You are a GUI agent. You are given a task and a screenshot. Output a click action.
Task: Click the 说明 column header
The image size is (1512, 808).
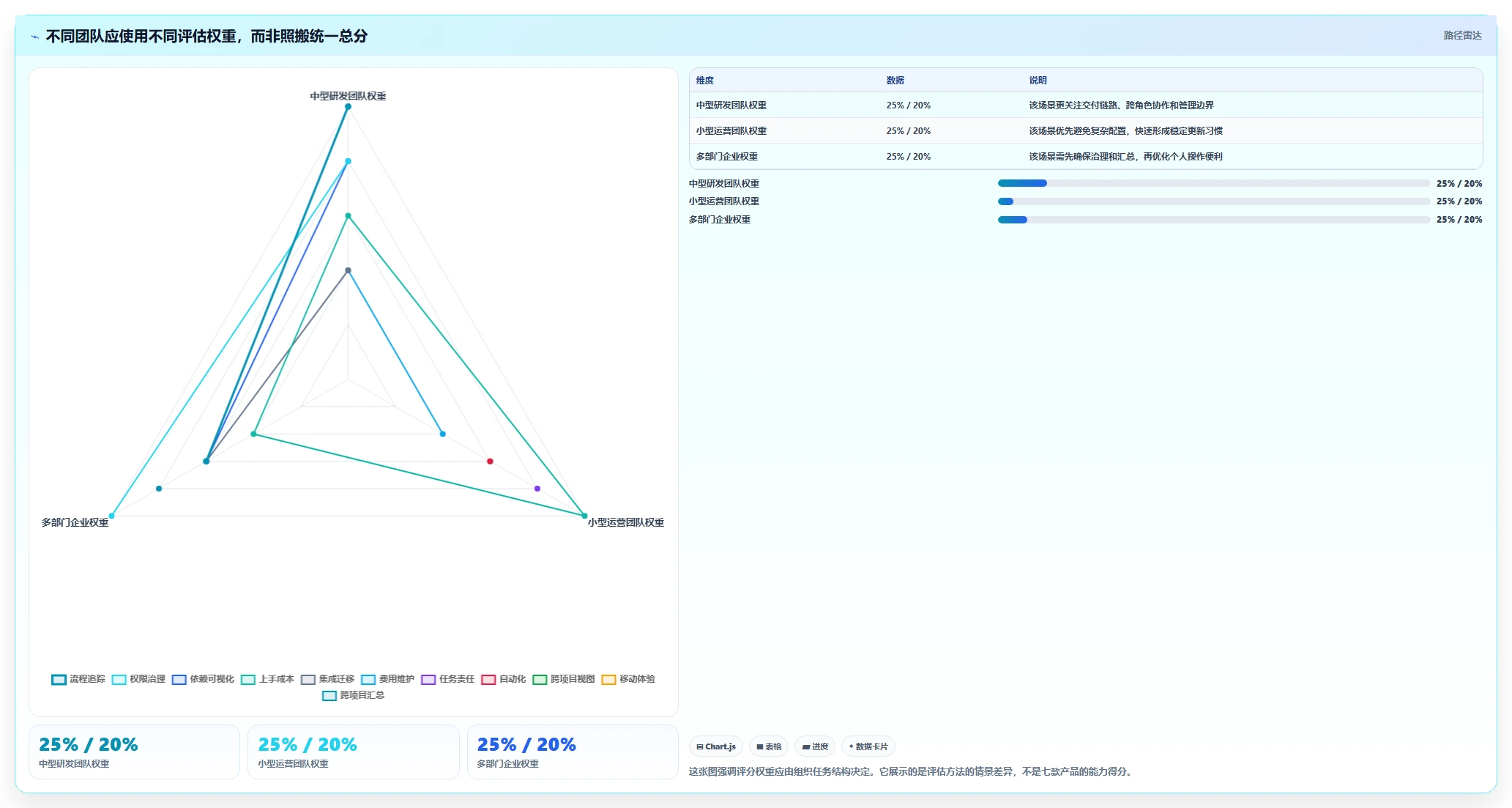click(1038, 81)
